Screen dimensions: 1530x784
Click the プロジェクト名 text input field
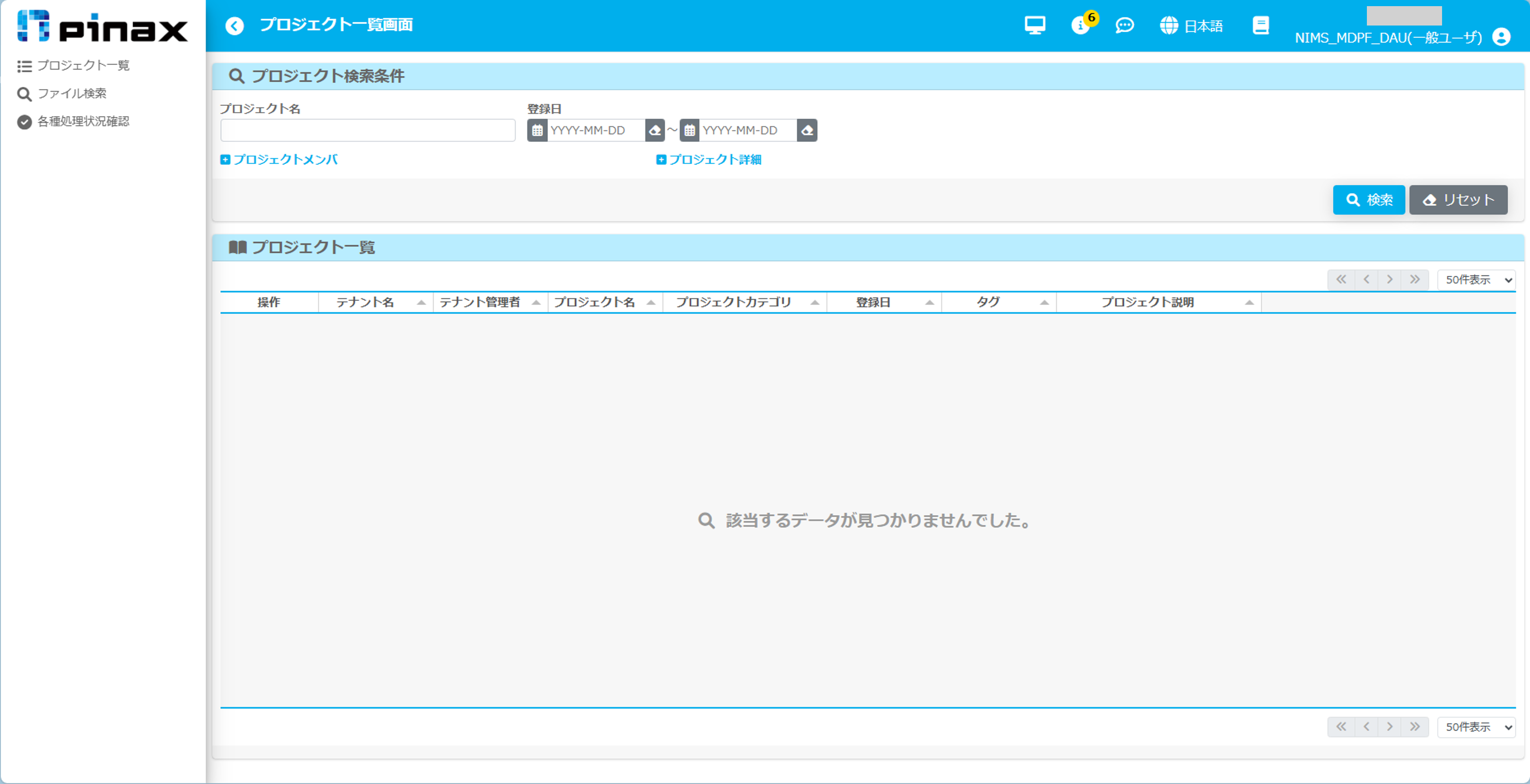(368, 130)
